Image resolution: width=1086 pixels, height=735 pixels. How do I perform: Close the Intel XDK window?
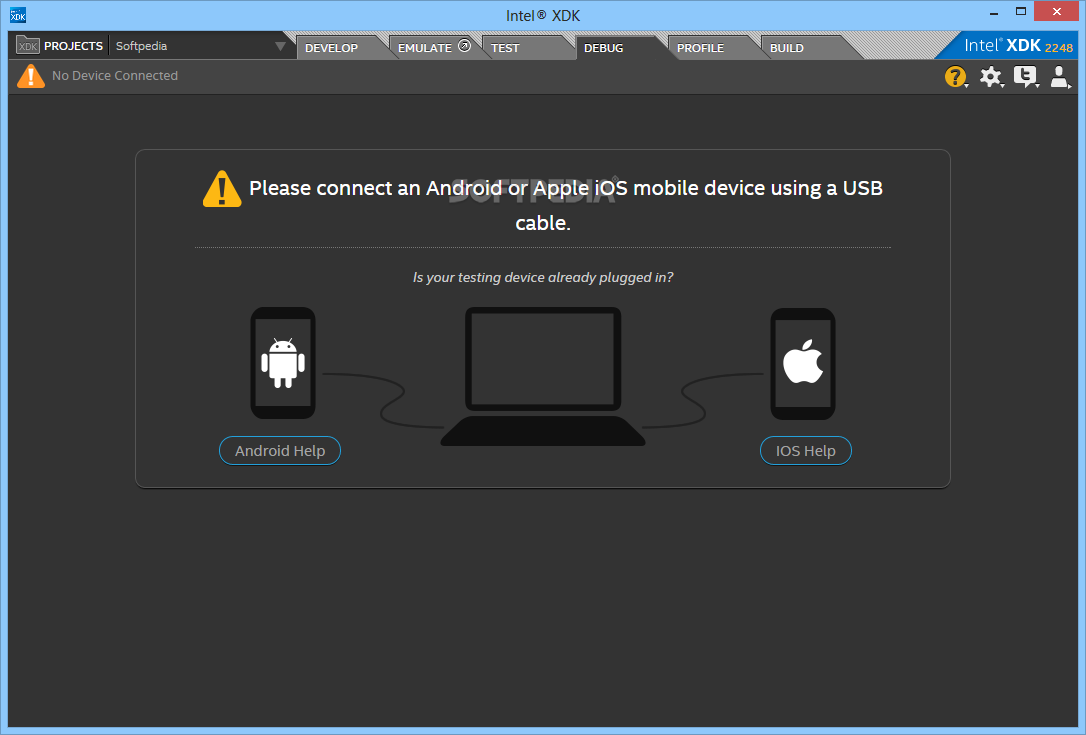1057,11
